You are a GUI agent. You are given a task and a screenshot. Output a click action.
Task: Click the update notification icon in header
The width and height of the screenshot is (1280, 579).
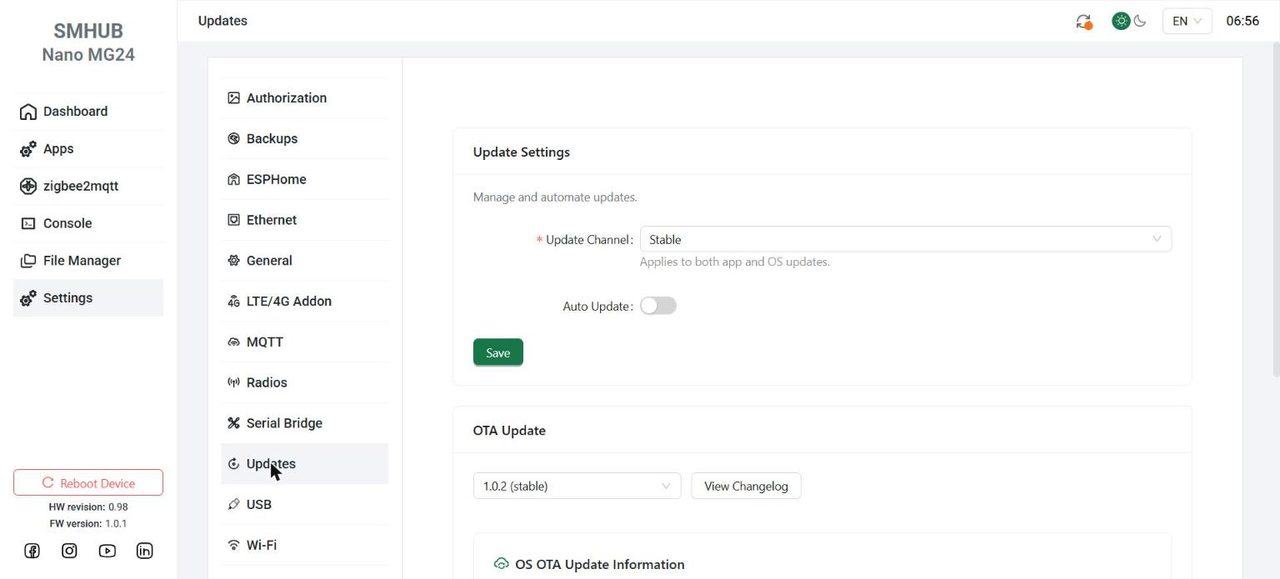pyautogui.click(x=1084, y=21)
